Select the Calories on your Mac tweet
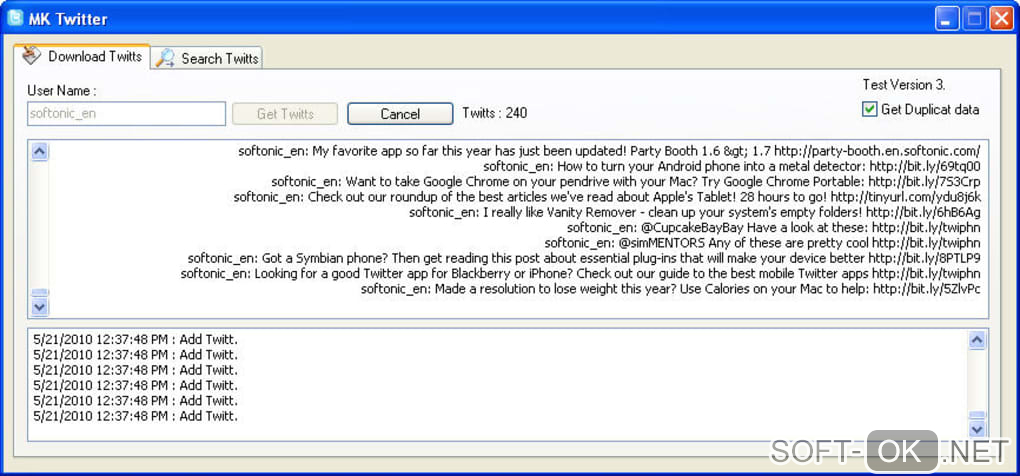Screen dimensions: 1020x476 point(671,289)
